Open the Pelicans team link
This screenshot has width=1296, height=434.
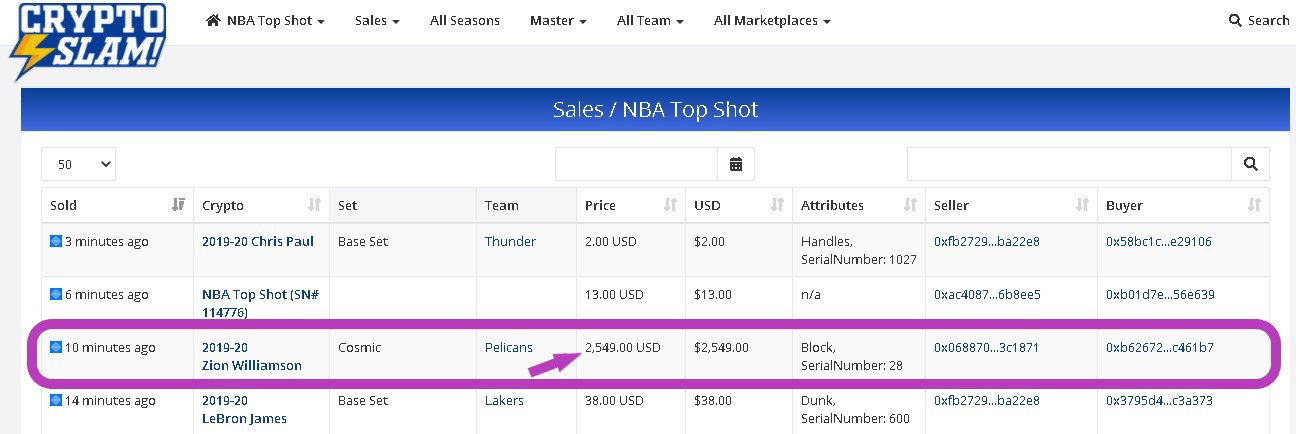pos(509,348)
